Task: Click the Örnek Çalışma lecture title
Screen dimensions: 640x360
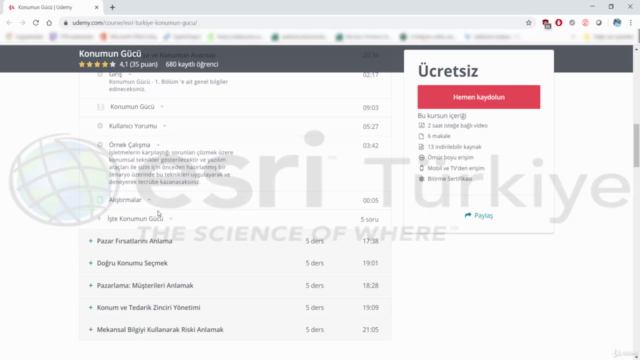Action: 129,145
